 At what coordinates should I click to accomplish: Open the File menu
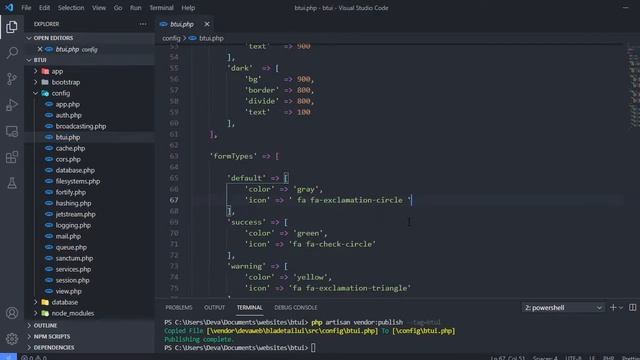coord(26,8)
